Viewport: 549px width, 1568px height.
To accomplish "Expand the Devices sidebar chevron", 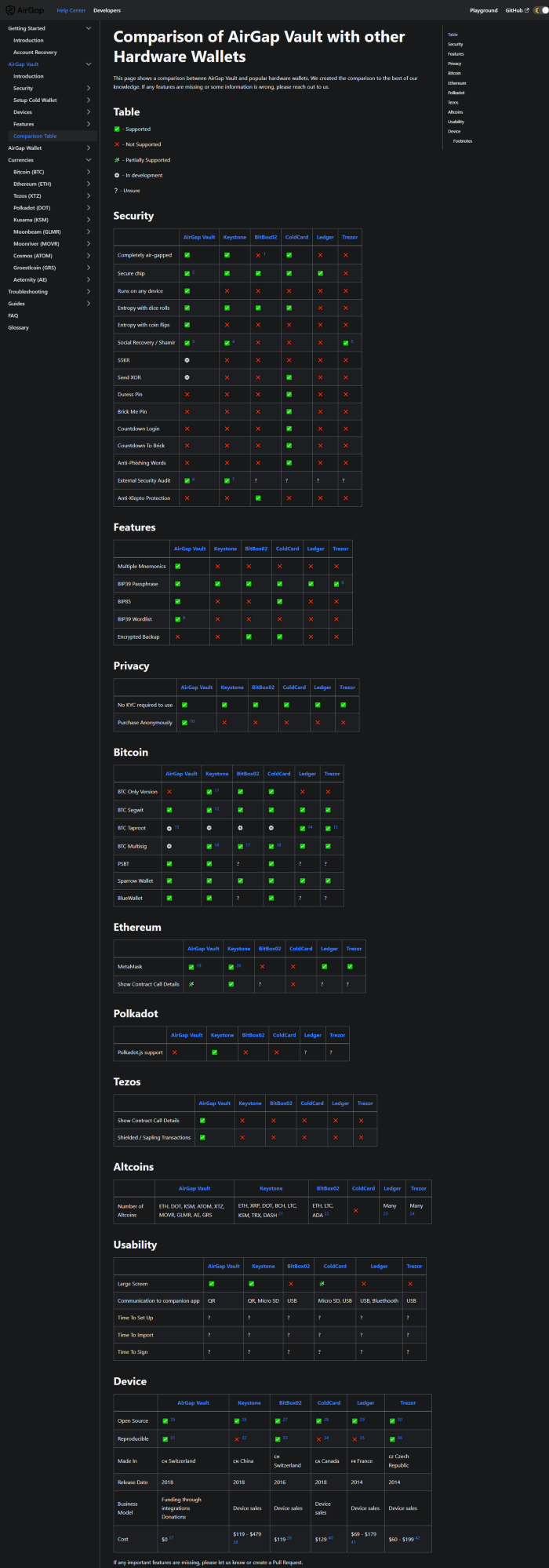I will coord(88,112).
